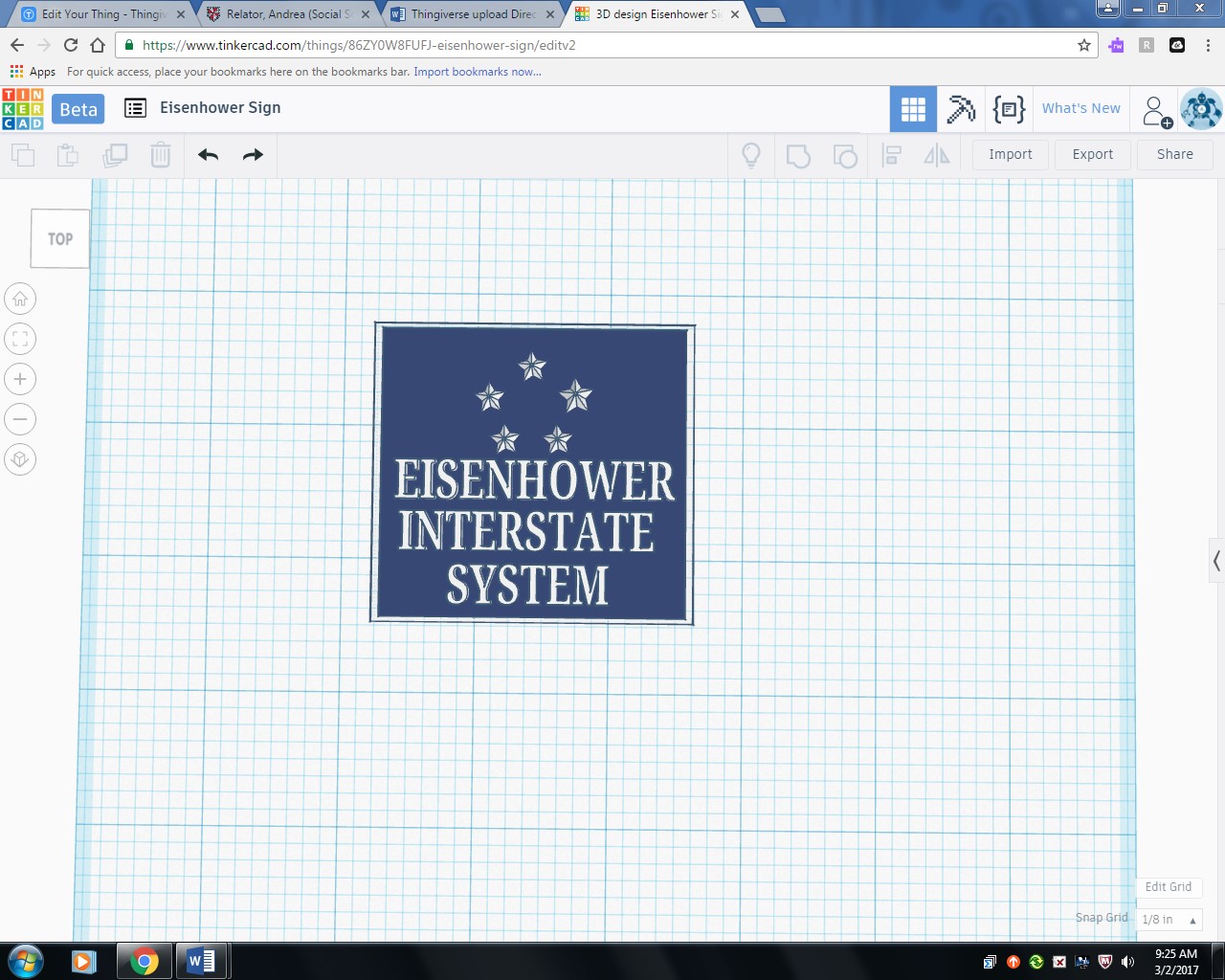Screen dimensions: 1225x980
Task: Click the Copy toolbar icon
Action: pyautogui.click(x=23, y=155)
